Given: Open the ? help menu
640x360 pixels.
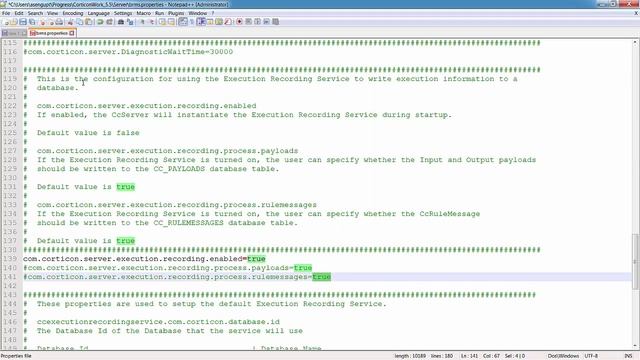Looking at the screenshot, I should click(213, 13).
